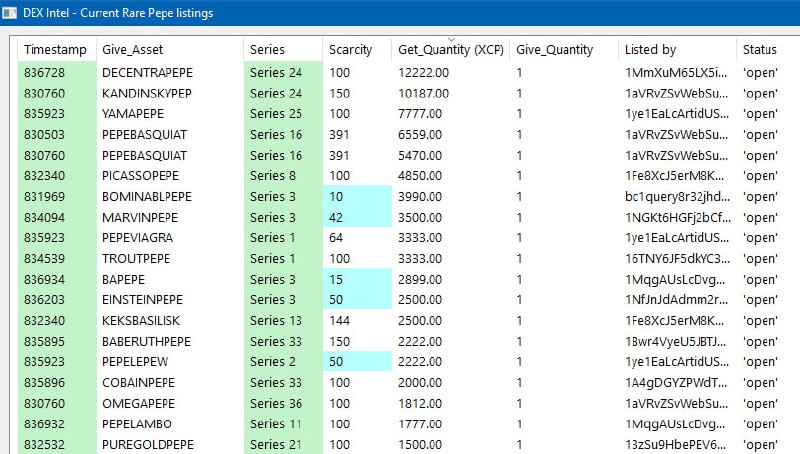The height and width of the screenshot is (454, 800).
Task: Click the Series 21 cell
Action: coord(283,444)
